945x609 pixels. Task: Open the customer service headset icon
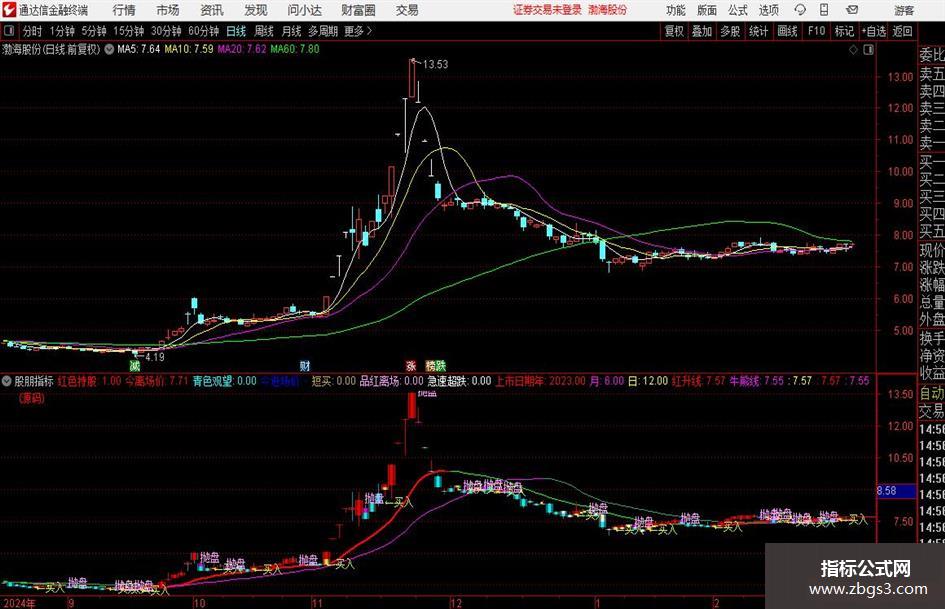pyautogui.click(x=800, y=10)
